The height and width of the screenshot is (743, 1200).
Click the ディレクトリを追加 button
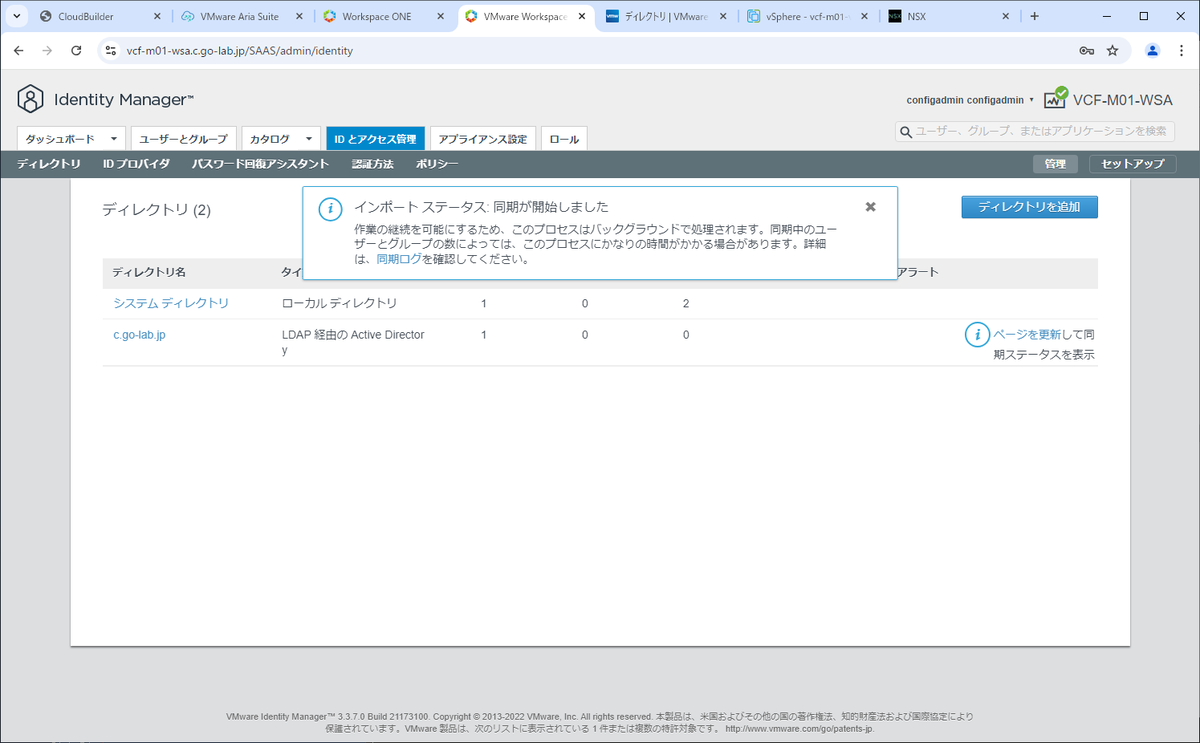coord(1030,207)
